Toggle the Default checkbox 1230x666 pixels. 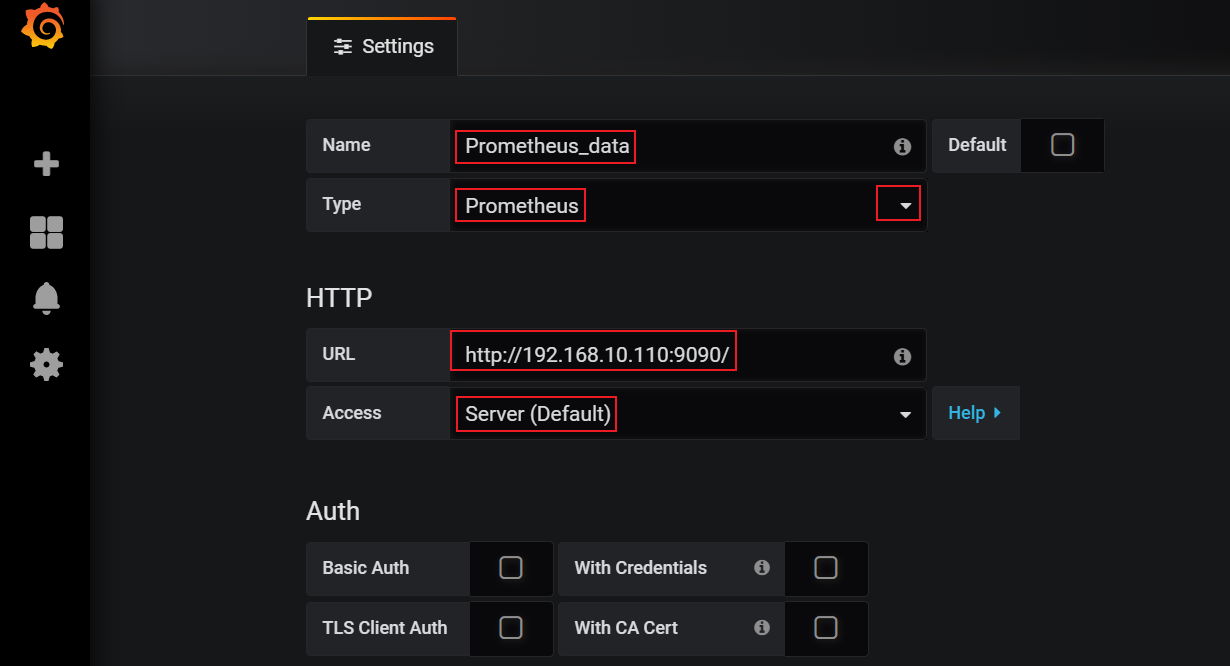pos(1062,145)
